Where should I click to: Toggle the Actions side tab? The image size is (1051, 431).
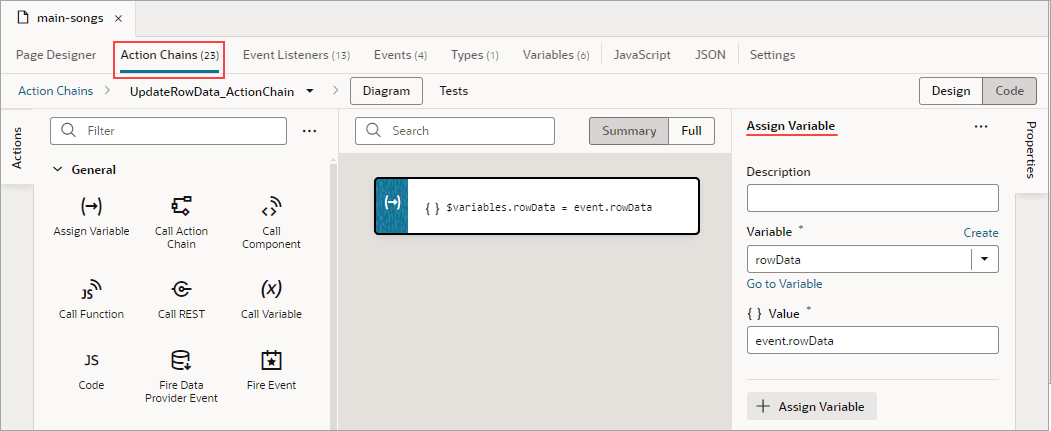point(17,147)
